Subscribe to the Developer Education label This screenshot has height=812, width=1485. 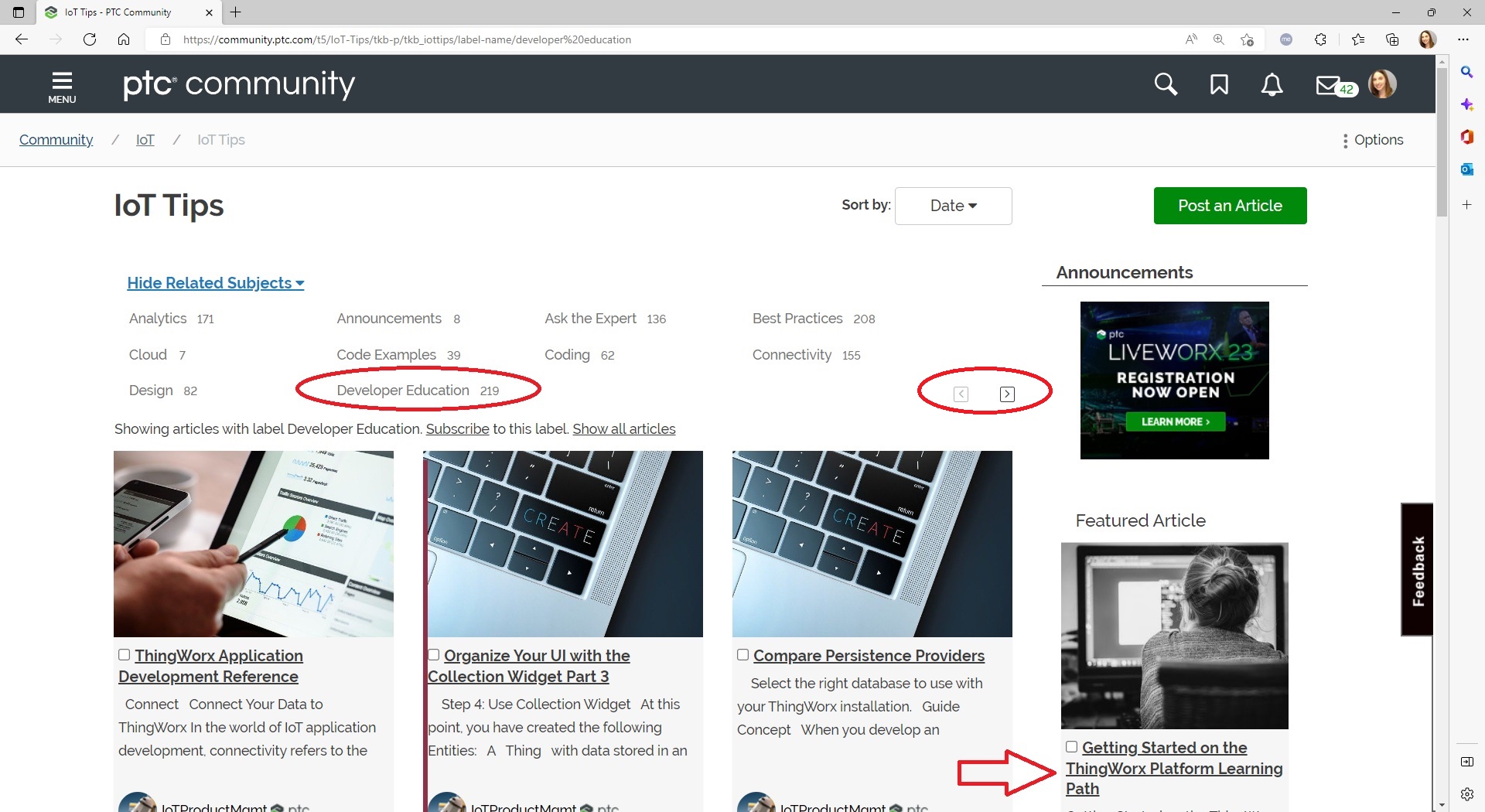456,429
